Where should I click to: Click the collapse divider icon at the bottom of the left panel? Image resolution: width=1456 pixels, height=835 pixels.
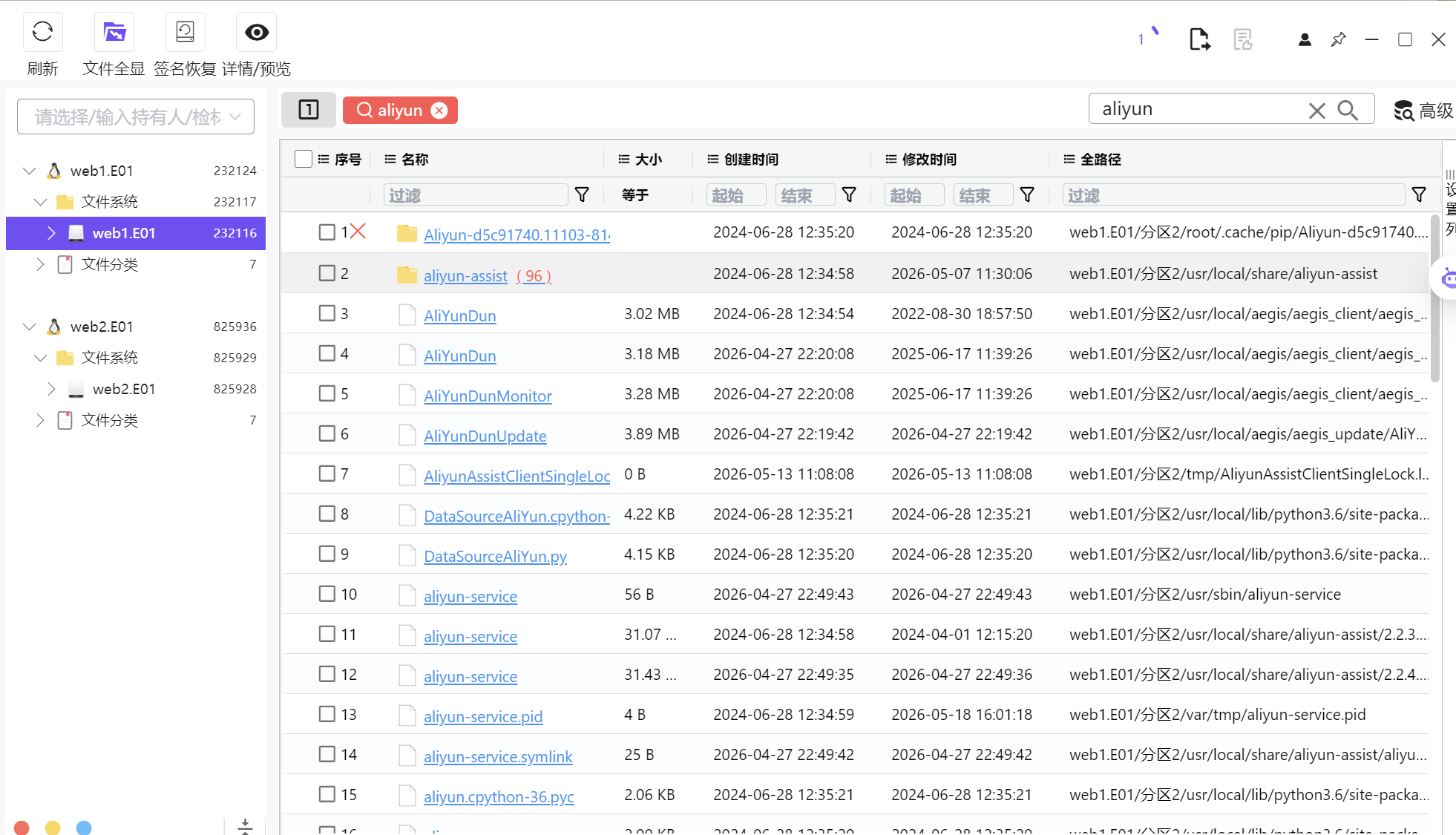246,826
